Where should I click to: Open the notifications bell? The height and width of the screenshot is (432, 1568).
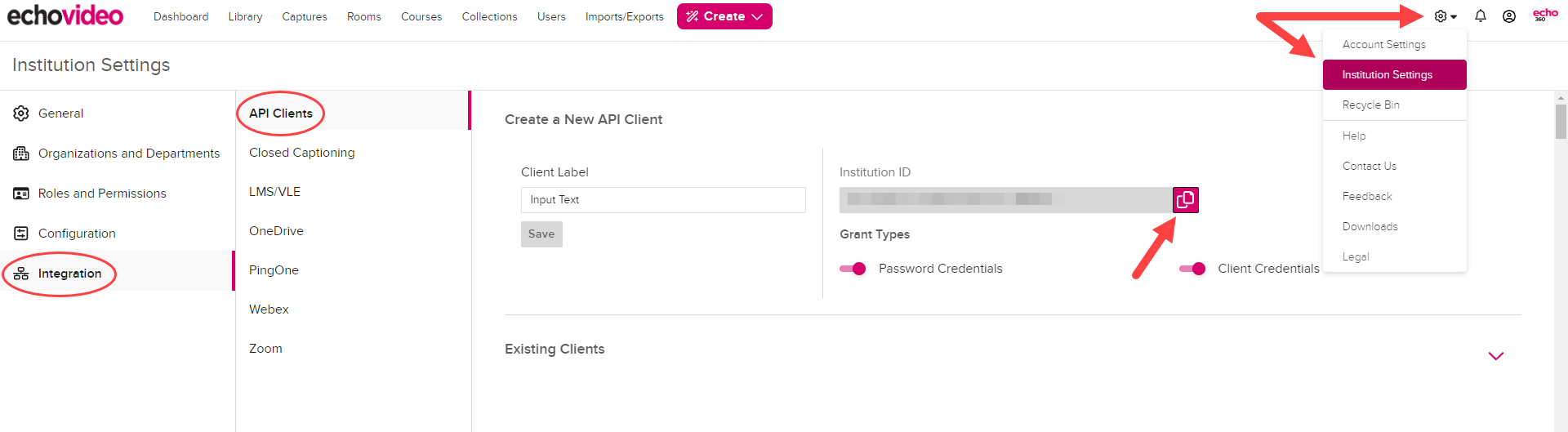tap(1480, 16)
